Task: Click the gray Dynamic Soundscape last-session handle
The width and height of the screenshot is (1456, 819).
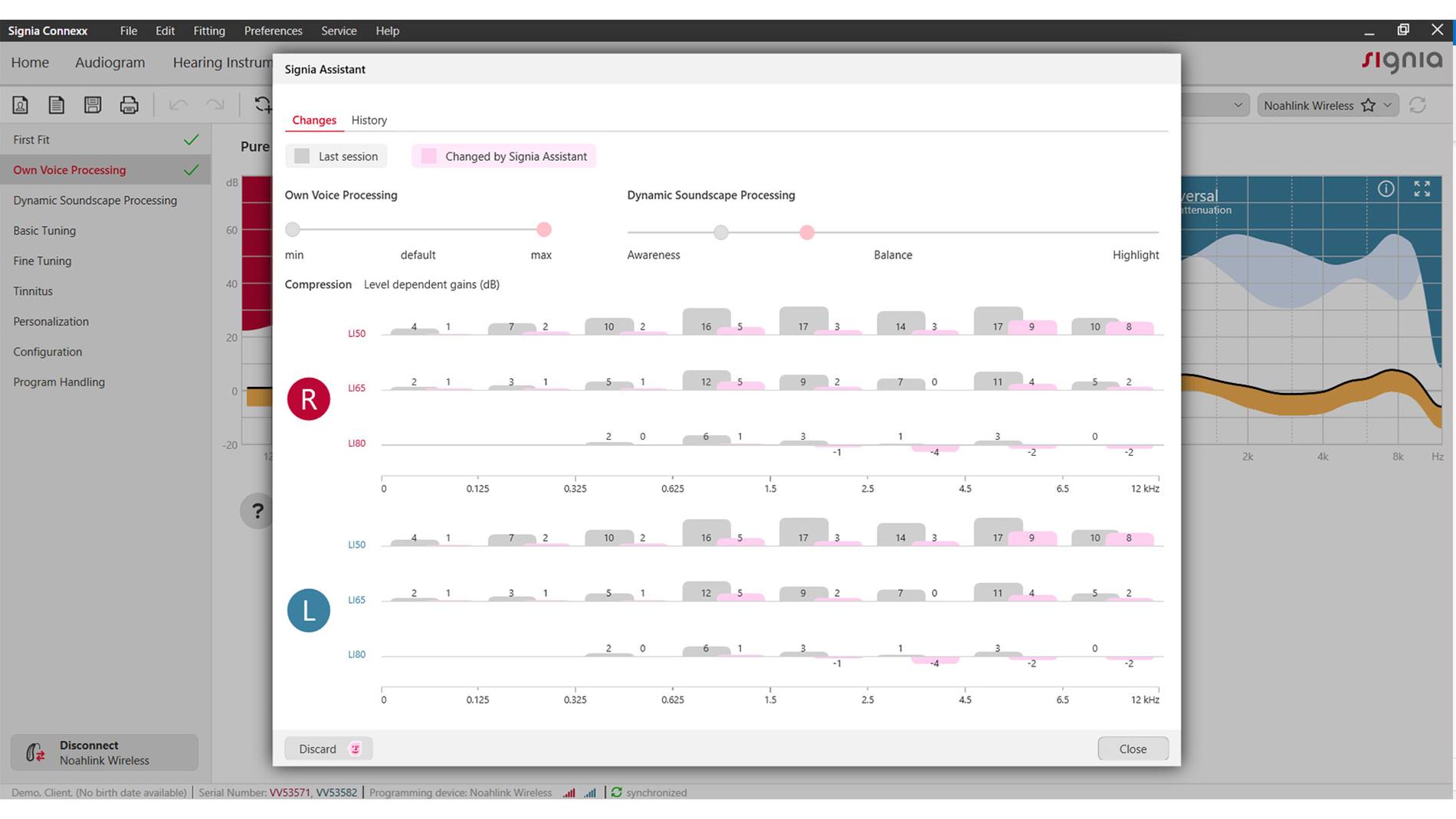Action: [720, 232]
